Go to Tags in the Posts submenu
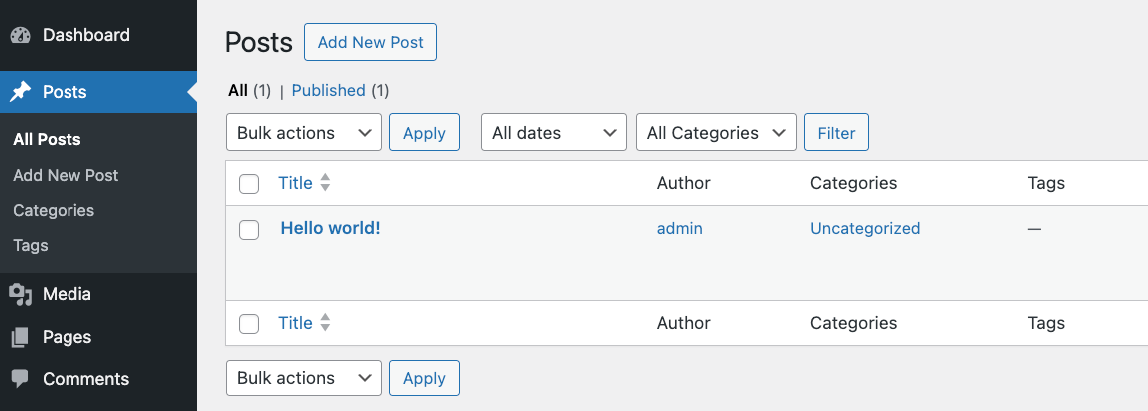This screenshot has width=1148, height=411. pyautogui.click(x=31, y=245)
